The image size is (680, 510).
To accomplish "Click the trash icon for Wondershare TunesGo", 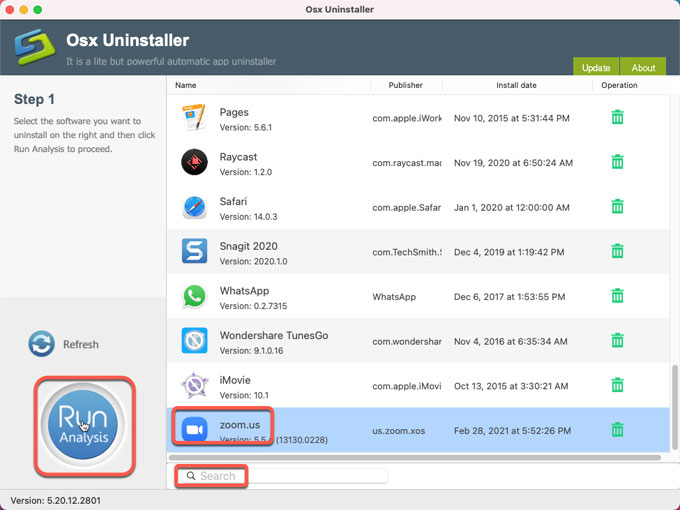I will pos(617,340).
